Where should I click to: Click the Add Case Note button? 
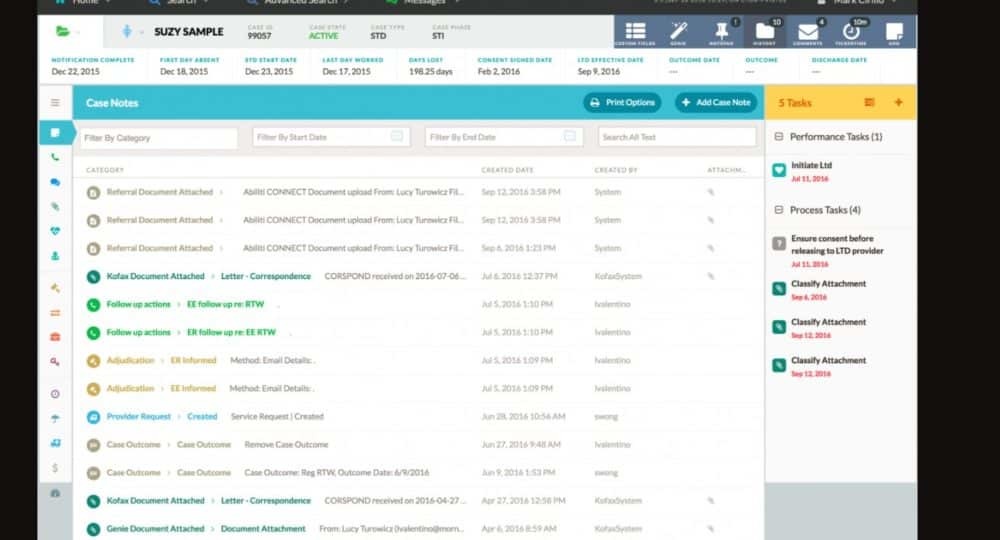click(x=715, y=102)
